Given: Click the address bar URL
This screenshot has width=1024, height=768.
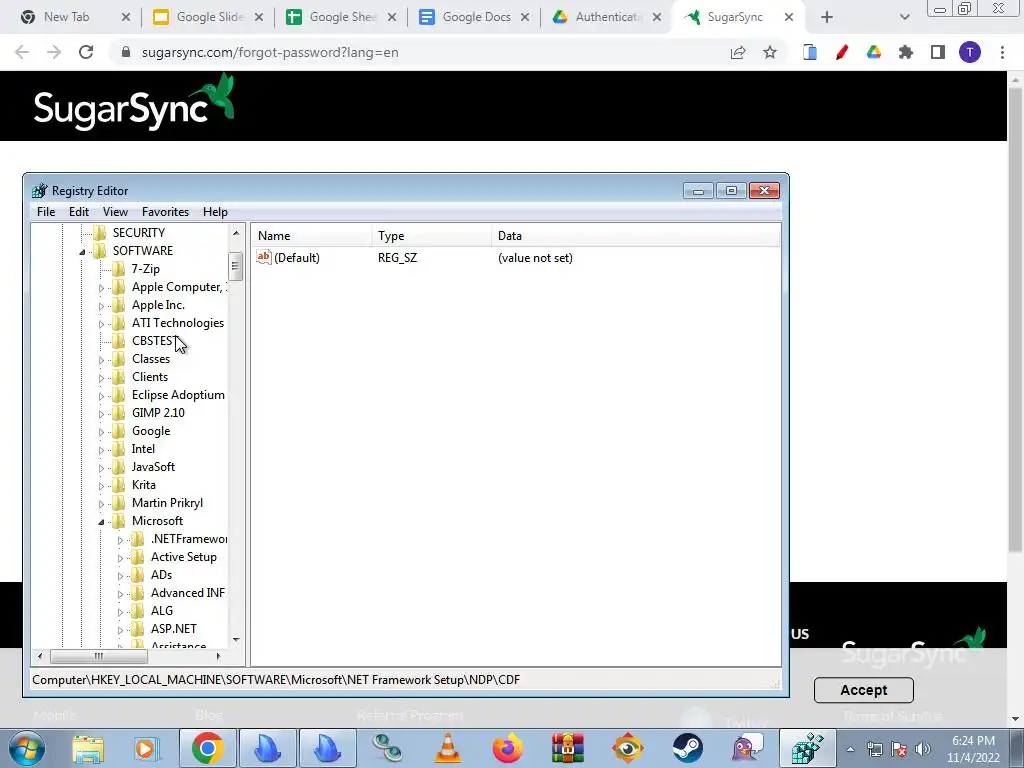Looking at the screenshot, I should [270, 52].
